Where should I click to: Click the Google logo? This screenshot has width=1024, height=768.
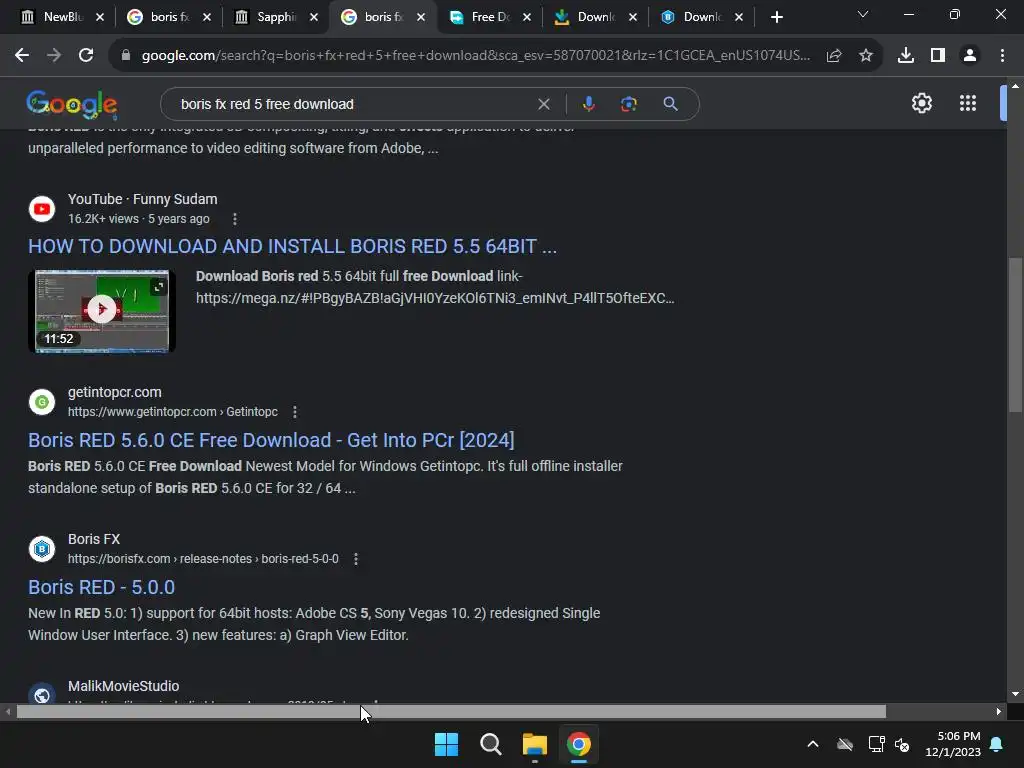click(x=72, y=104)
